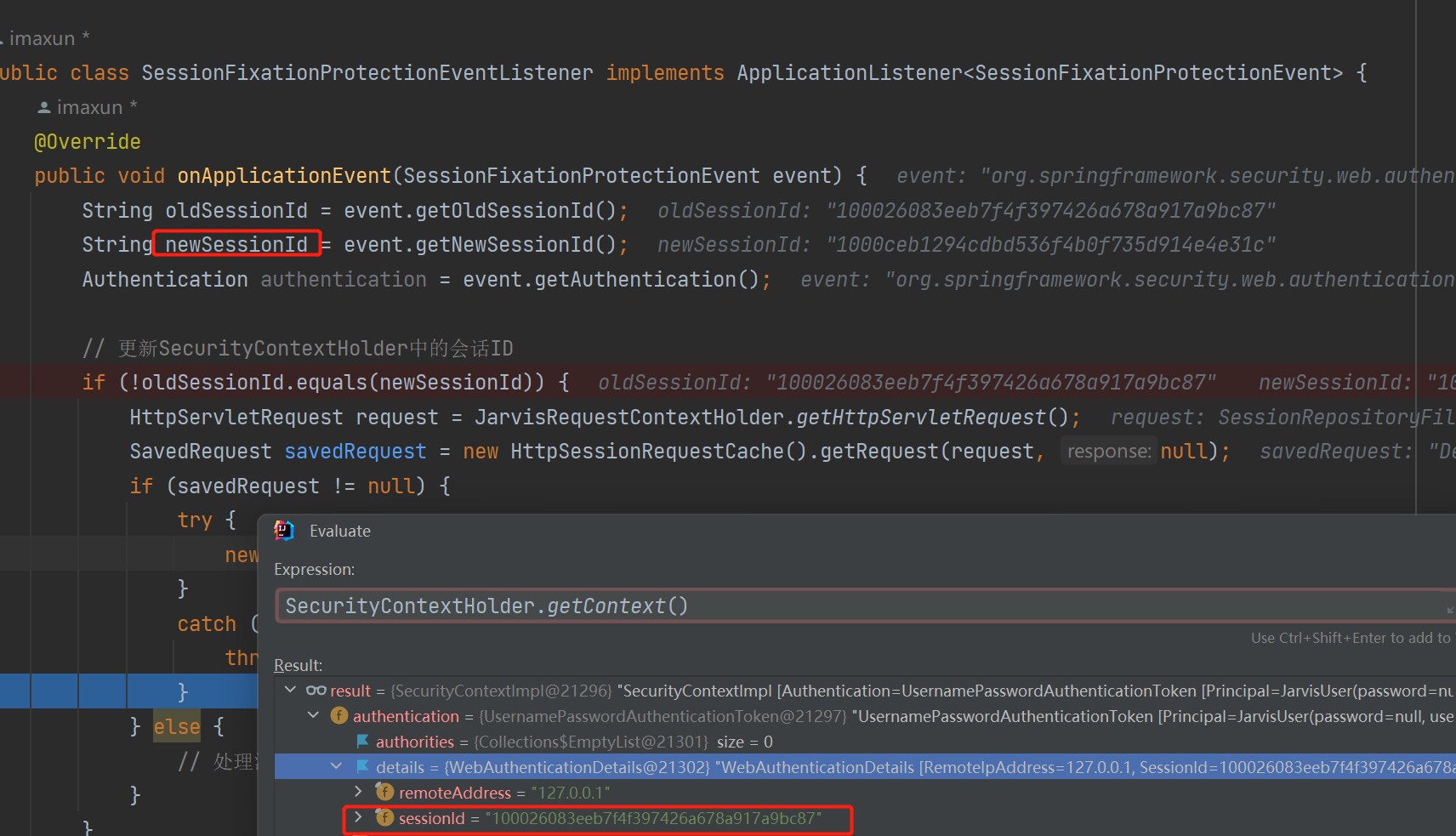1456x836 pixels.
Task: Click the glasses watch icon beside result
Action: pyautogui.click(x=316, y=691)
